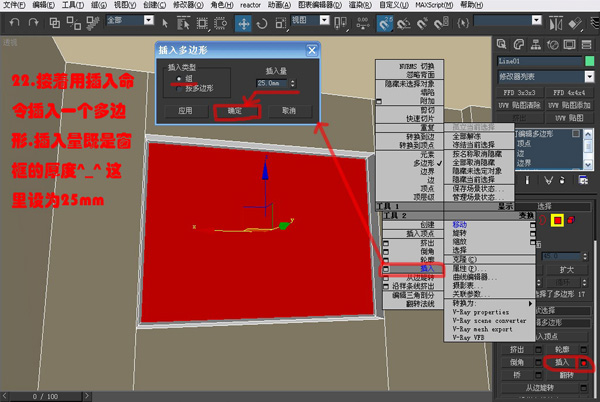This screenshot has width=600, height=402.
Task: Open Select by Name tool
Action: (x=183, y=24)
